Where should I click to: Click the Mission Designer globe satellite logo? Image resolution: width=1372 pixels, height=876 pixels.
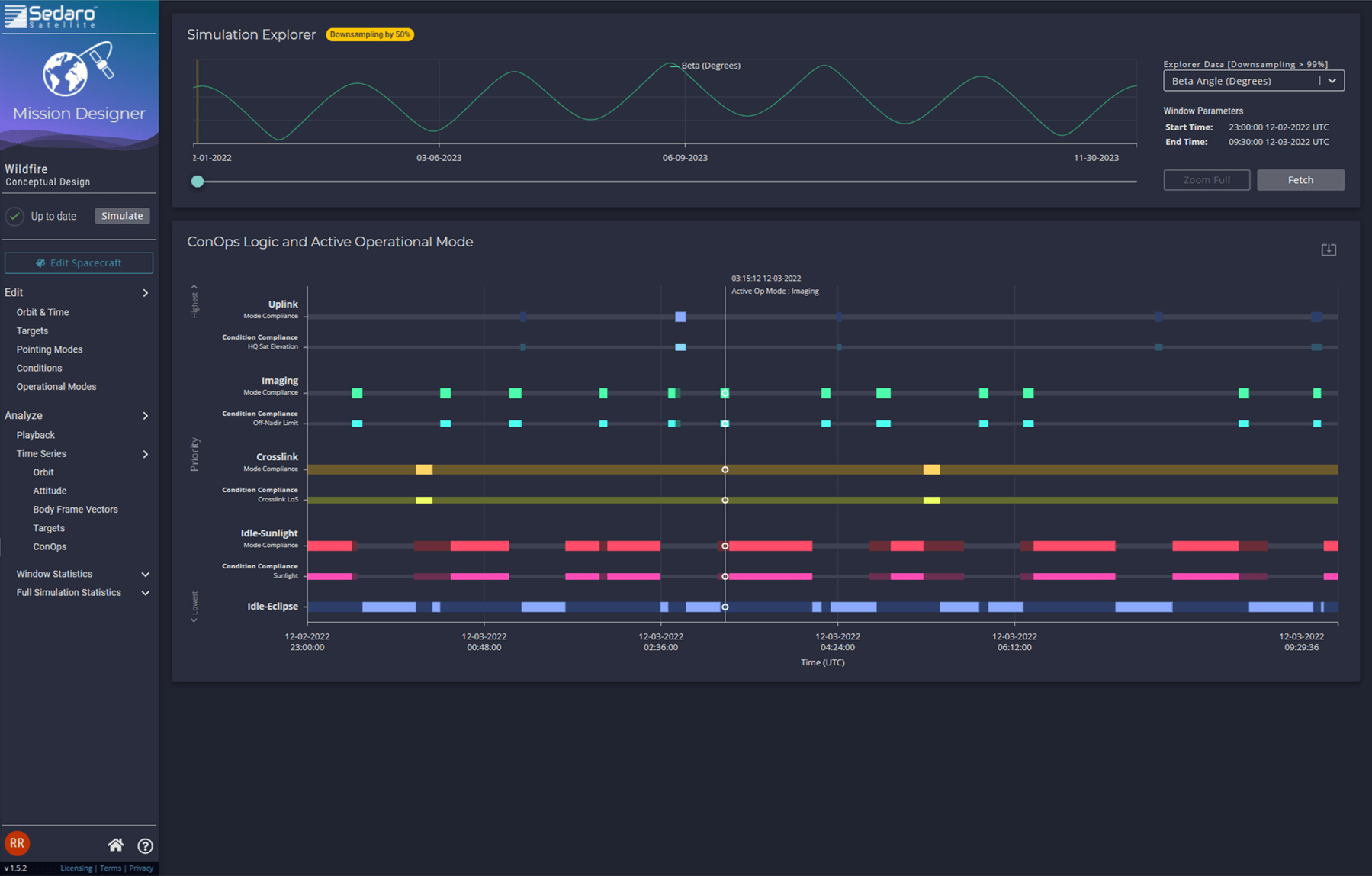(78, 69)
